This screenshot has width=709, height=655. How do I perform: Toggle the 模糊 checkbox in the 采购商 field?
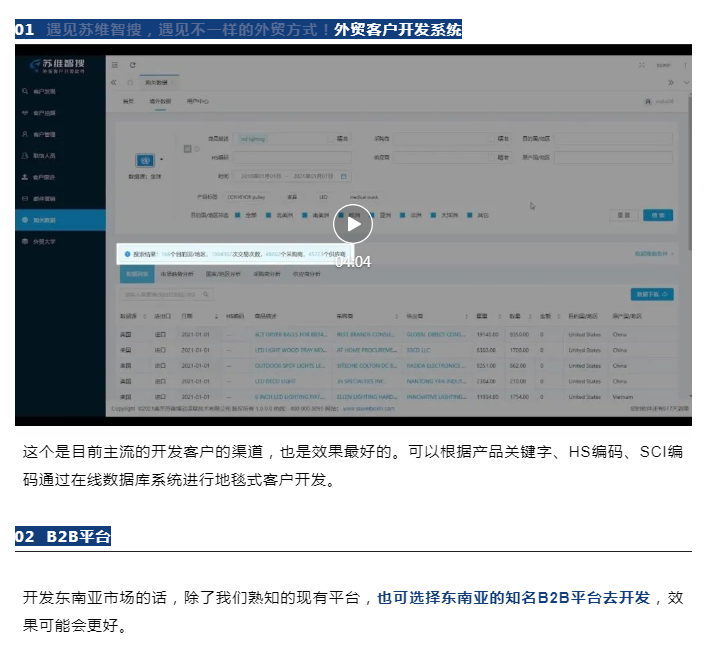[491, 139]
